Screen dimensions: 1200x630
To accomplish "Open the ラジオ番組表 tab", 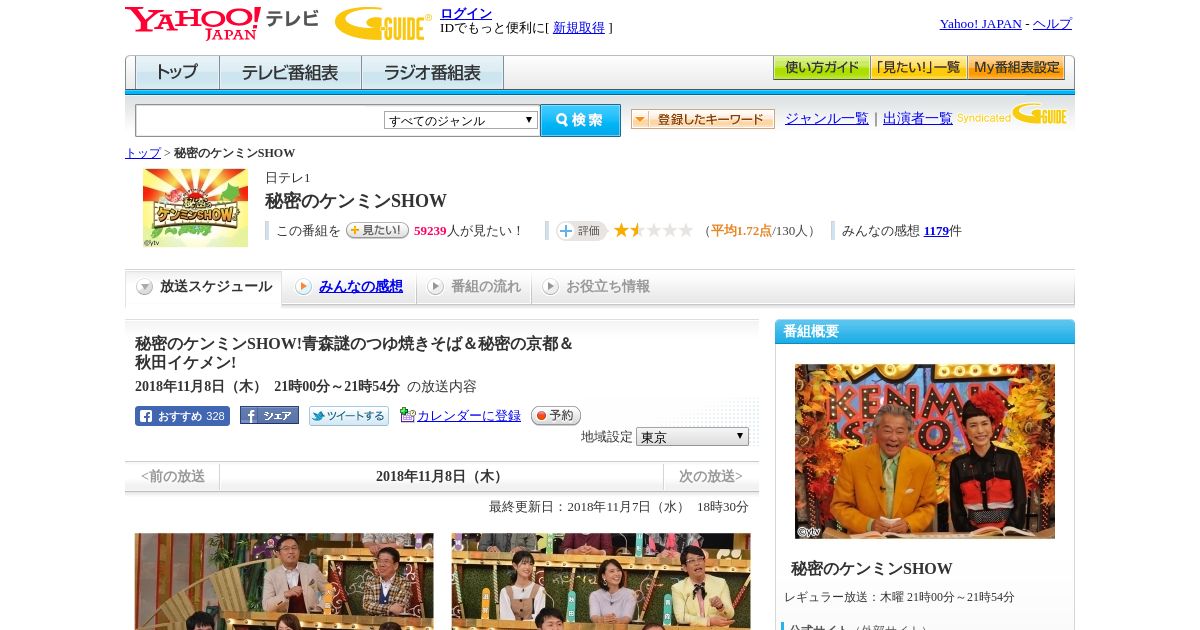I will click(x=432, y=72).
